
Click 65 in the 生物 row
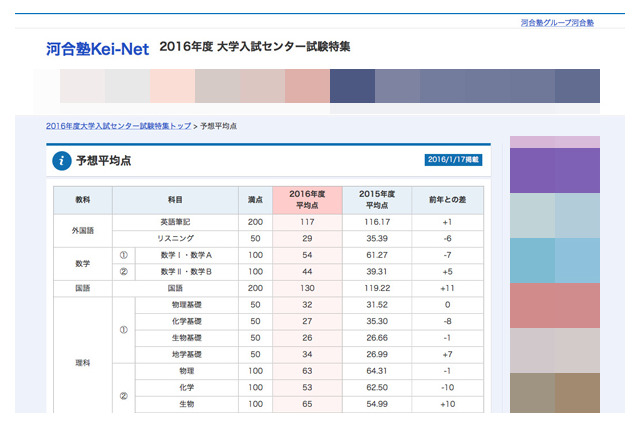pos(307,404)
